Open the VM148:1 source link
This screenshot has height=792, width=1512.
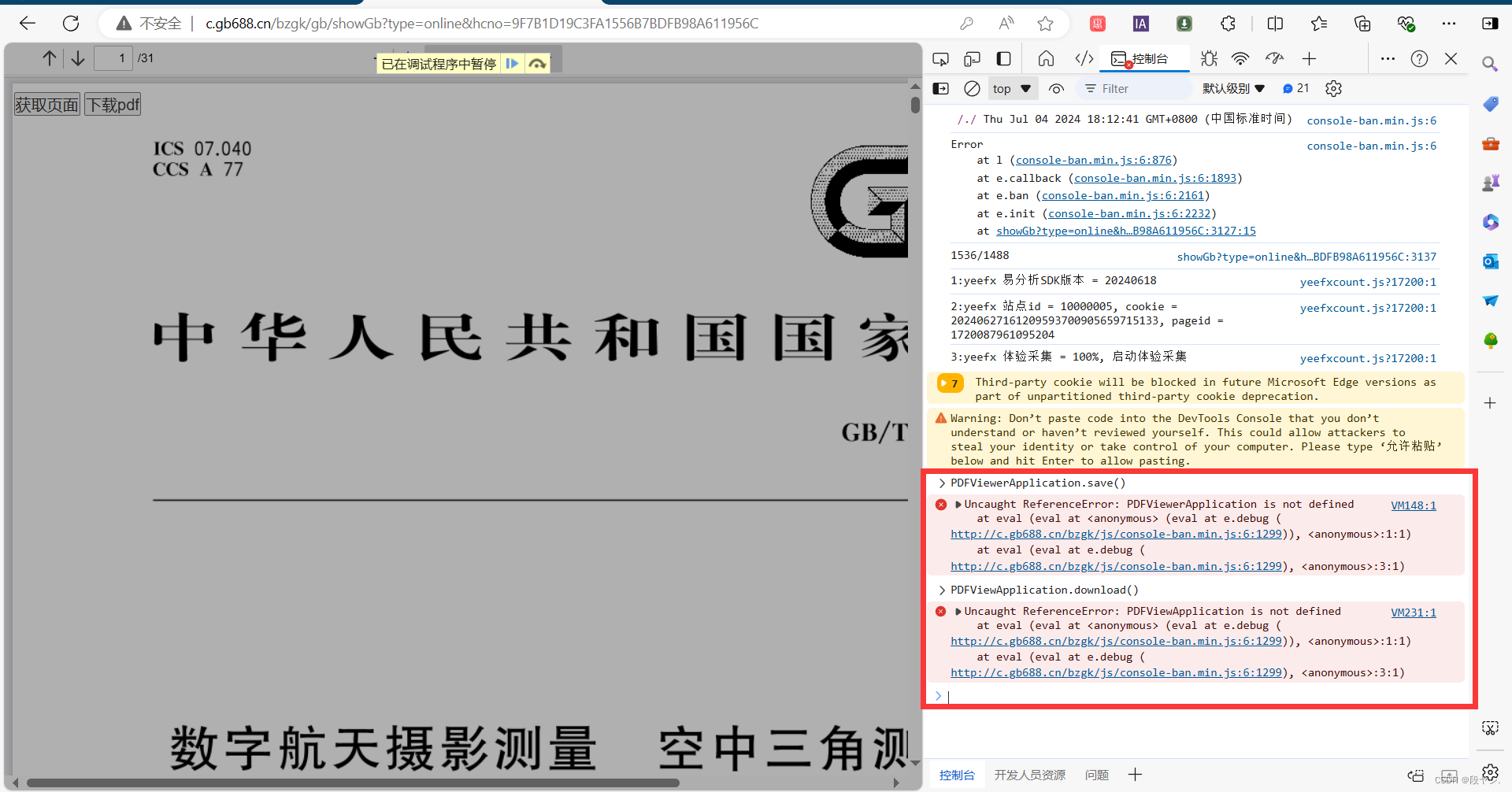tap(1413, 505)
